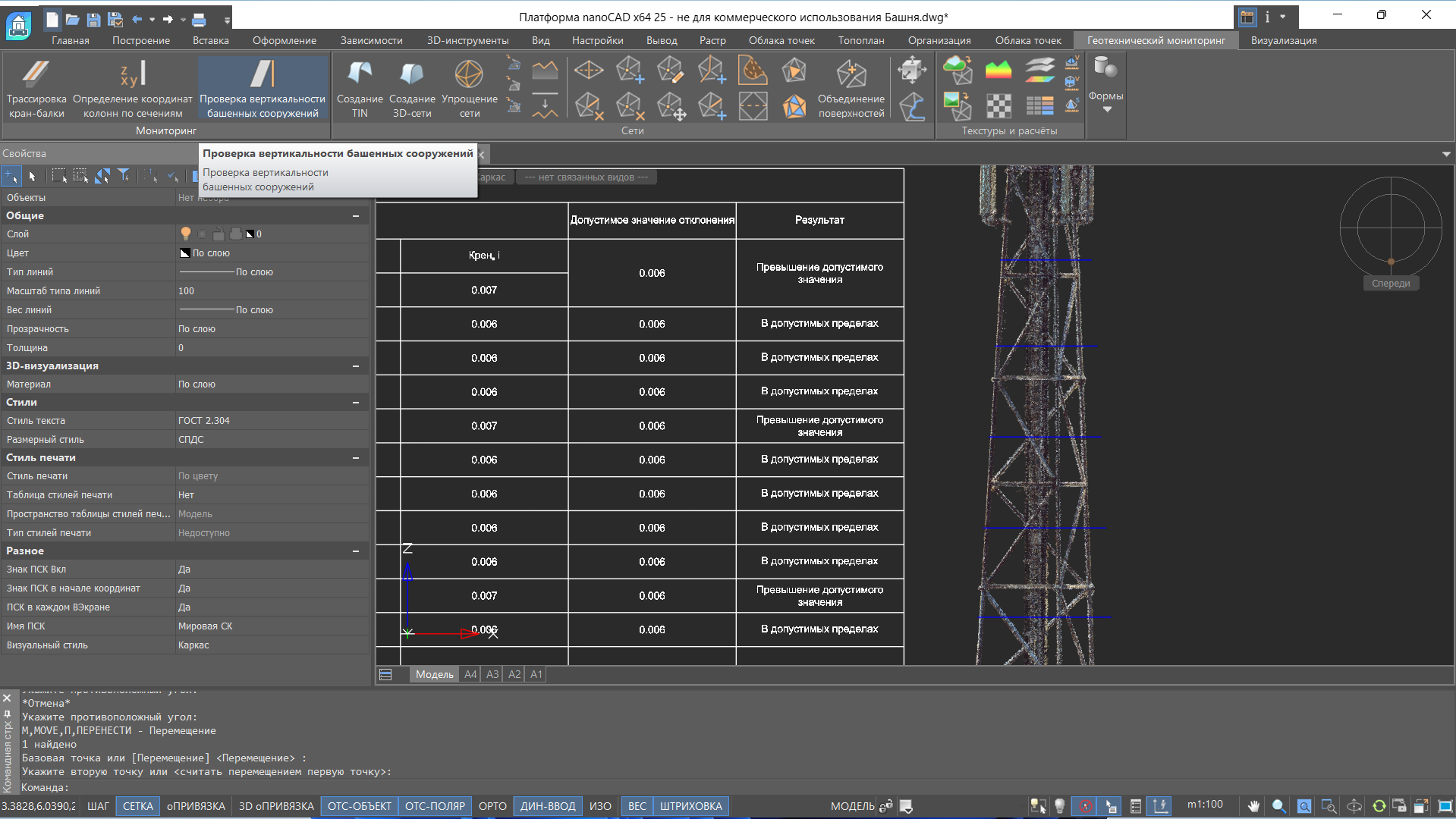Collapse the Общие properties section
This screenshot has height=819, width=1456.
355,216
